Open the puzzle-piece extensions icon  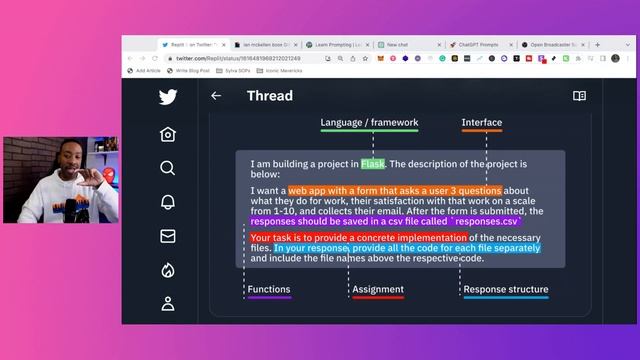pos(578,59)
